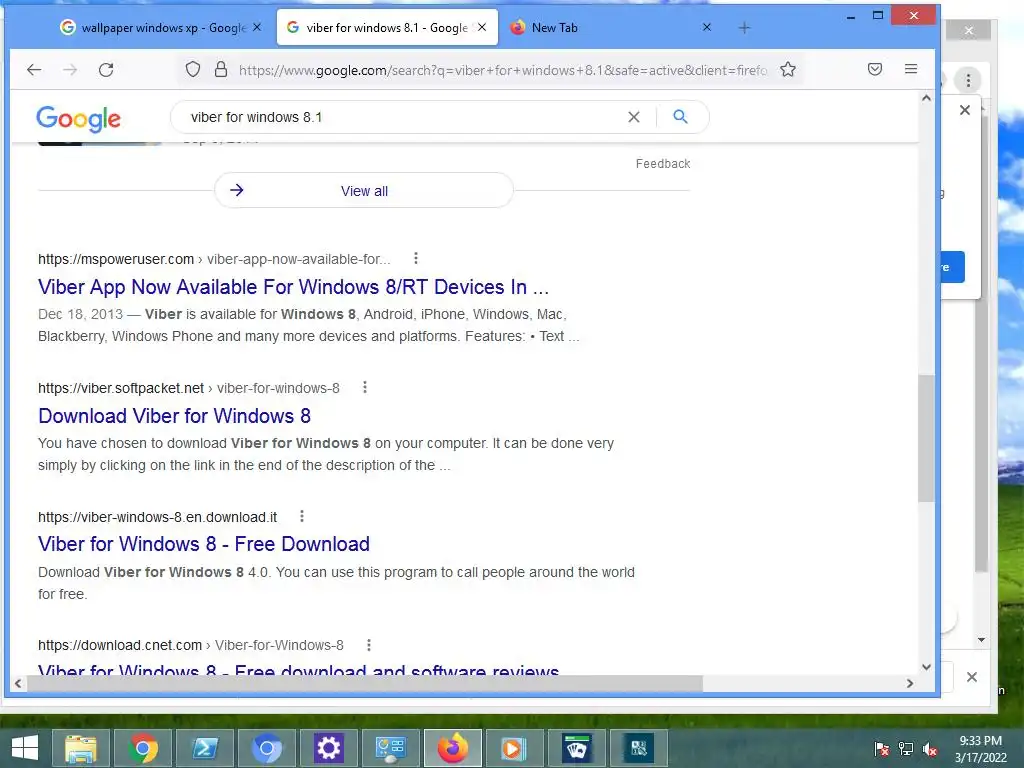Click the vertical scrollbar thumb
1024x768 pixels.
pyautogui.click(x=925, y=438)
